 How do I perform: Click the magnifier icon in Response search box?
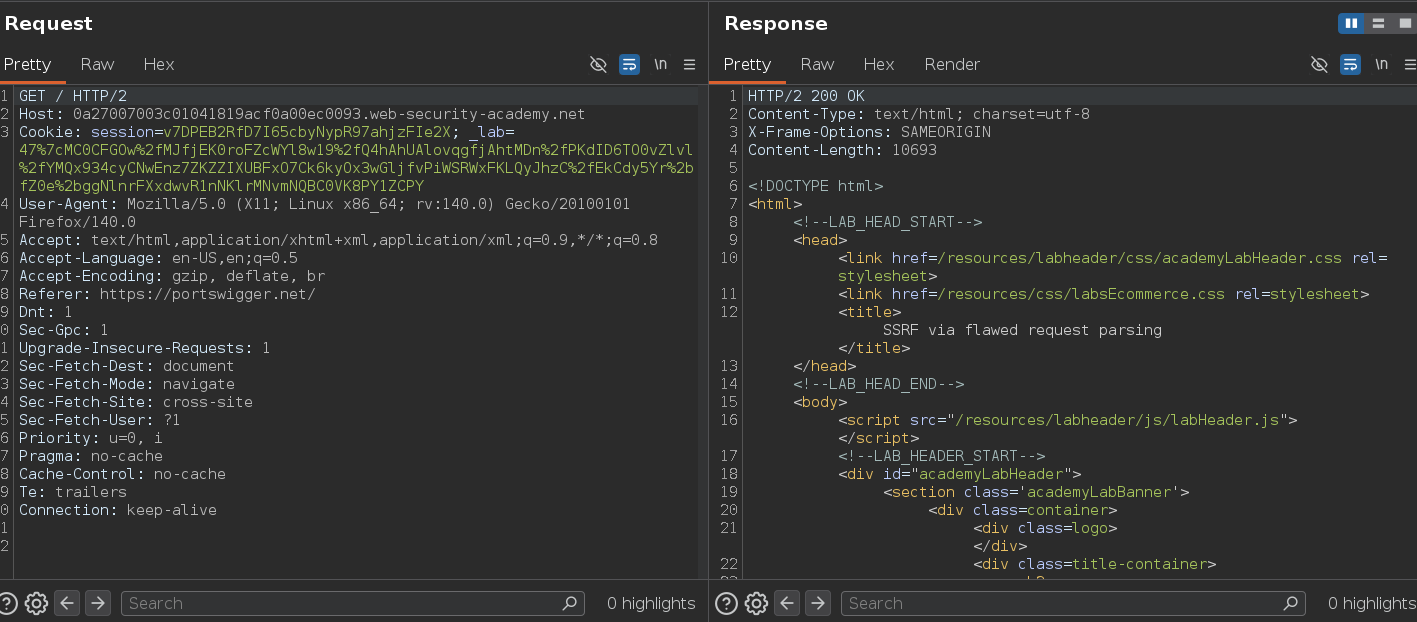tap(1291, 603)
